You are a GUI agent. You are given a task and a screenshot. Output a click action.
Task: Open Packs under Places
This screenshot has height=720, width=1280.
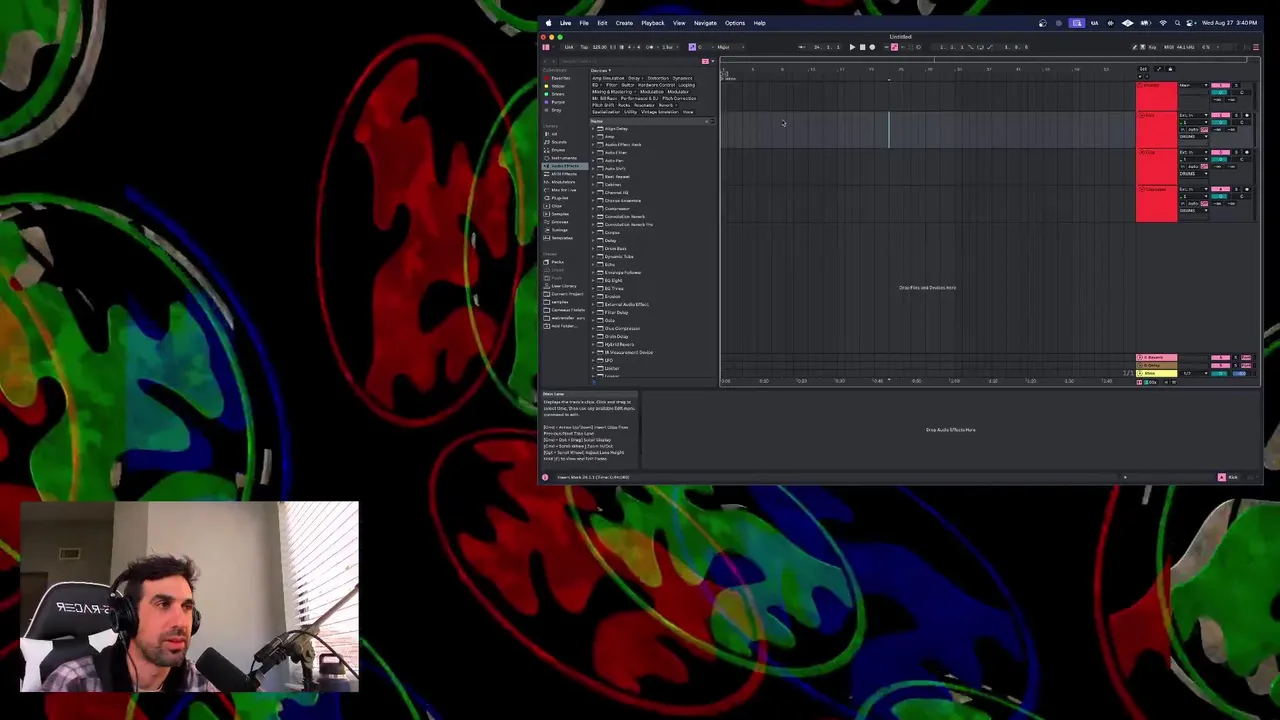(556, 262)
